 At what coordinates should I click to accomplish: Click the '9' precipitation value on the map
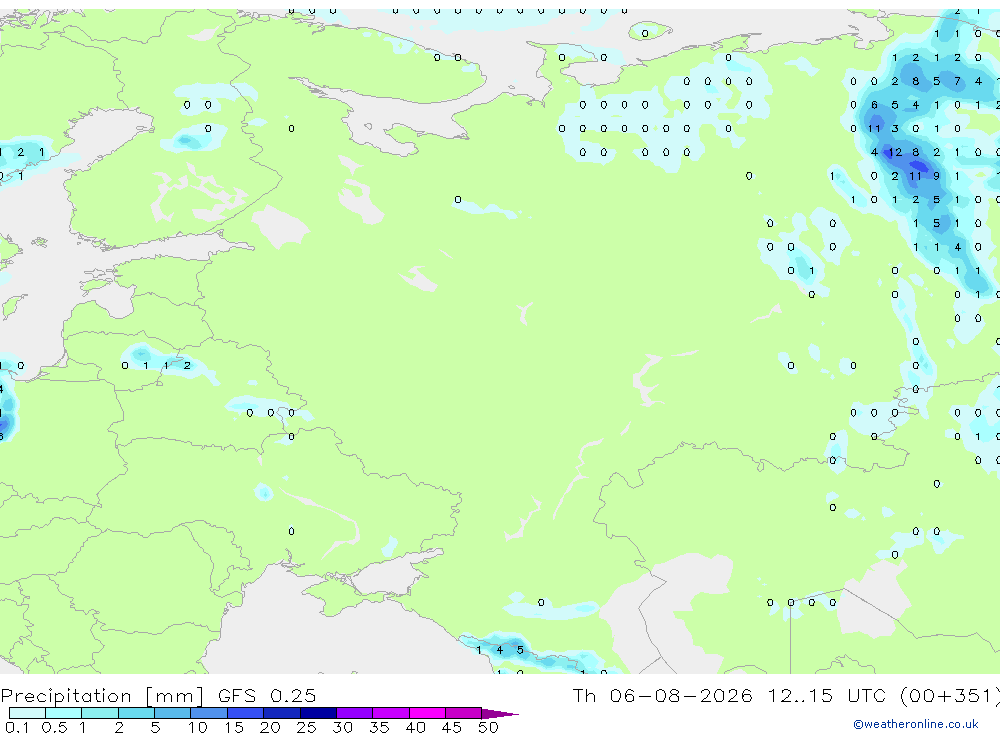coord(936,175)
